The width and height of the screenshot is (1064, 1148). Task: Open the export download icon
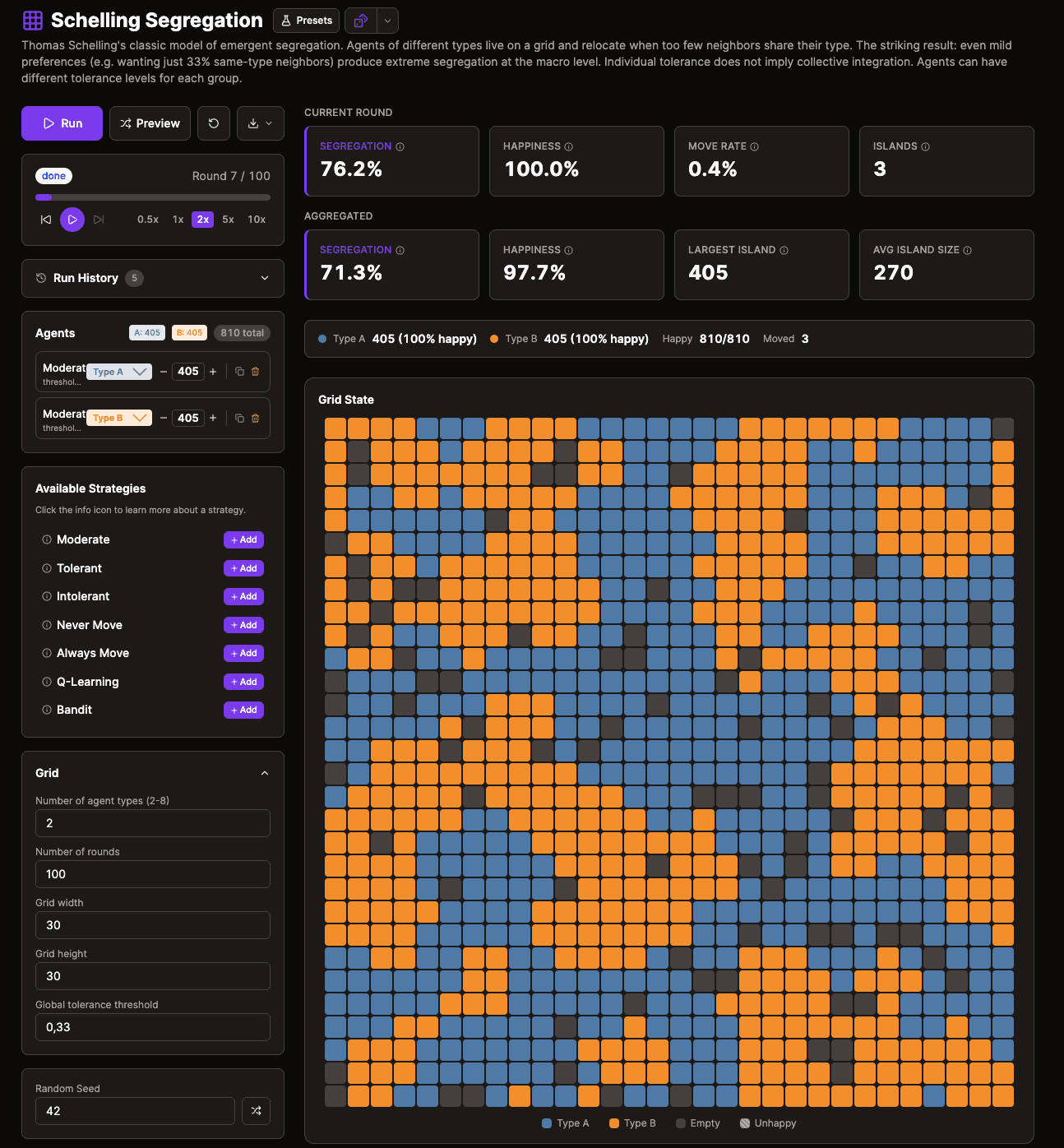(x=255, y=123)
